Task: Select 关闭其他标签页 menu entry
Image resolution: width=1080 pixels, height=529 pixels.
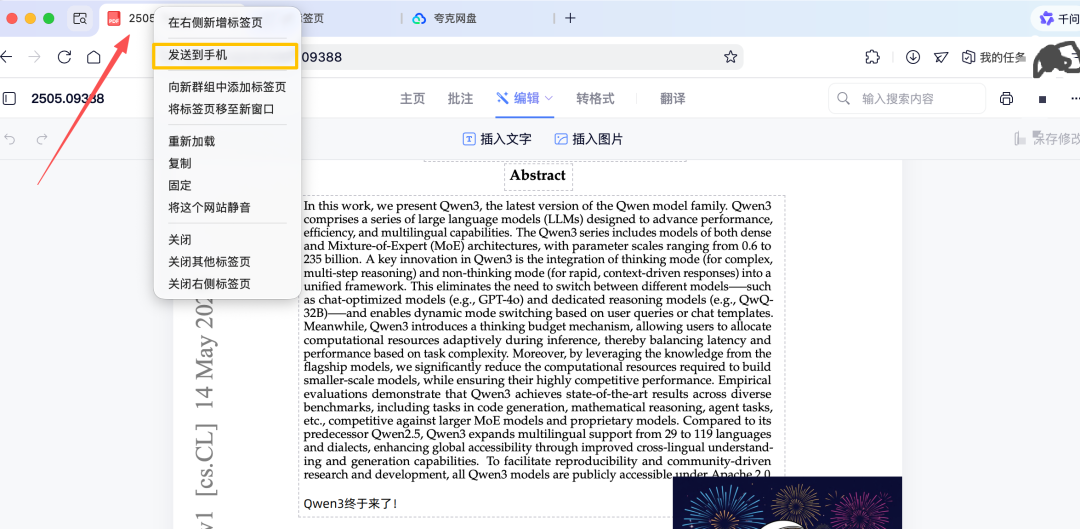Action: point(209,262)
